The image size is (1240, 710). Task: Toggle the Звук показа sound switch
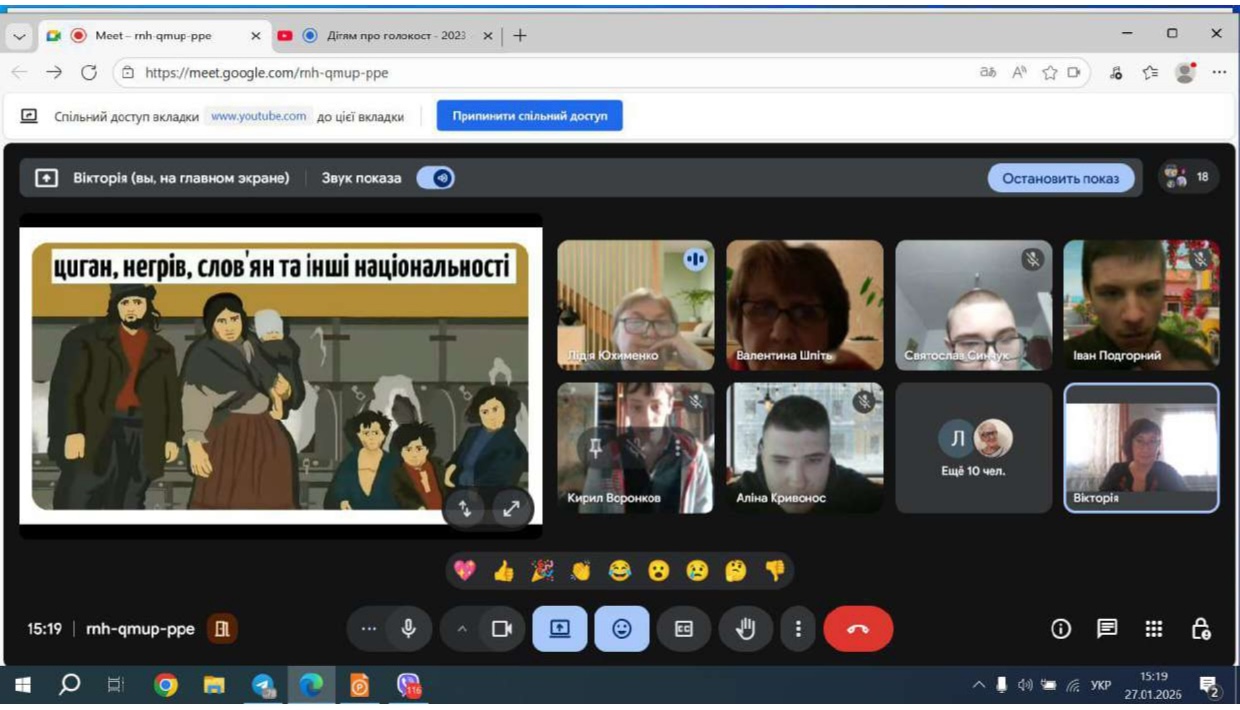[436, 178]
